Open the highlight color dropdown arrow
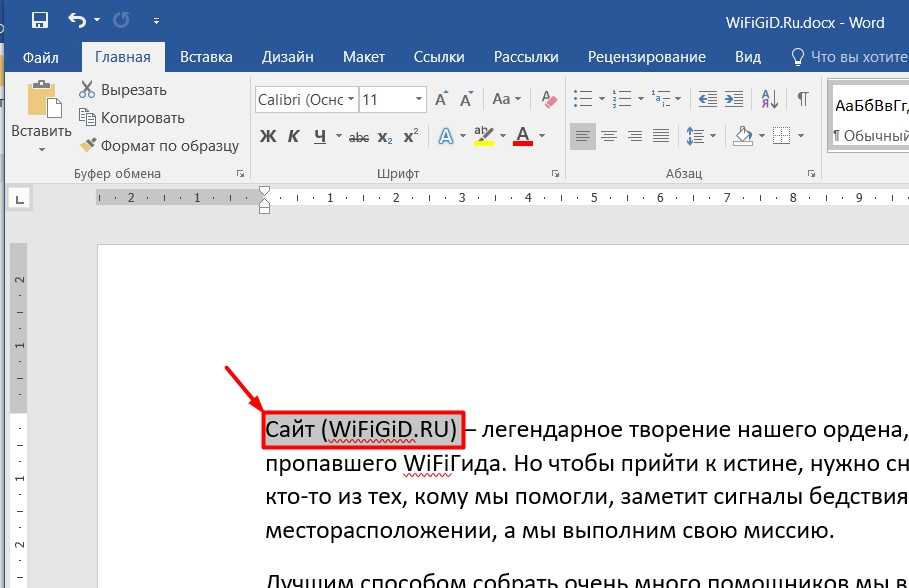The height and width of the screenshot is (588, 909). (x=503, y=136)
